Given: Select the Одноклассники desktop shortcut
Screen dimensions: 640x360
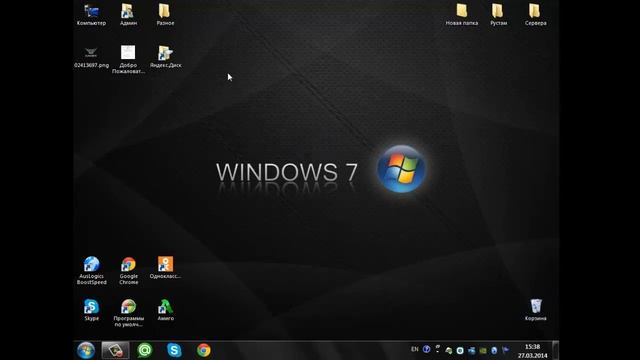Looking at the screenshot, I should point(165,267).
